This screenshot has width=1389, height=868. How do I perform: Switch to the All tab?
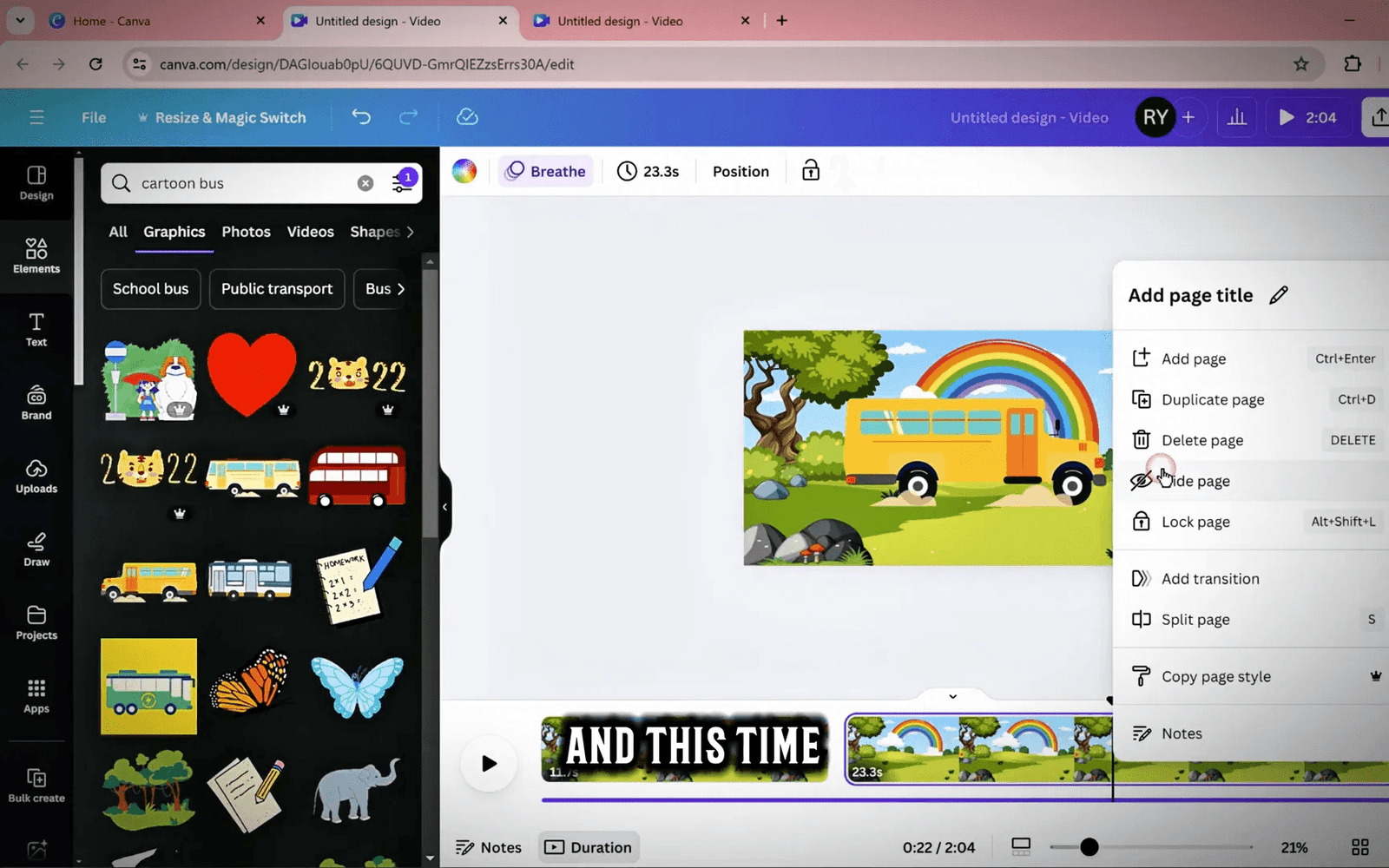pyautogui.click(x=118, y=232)
